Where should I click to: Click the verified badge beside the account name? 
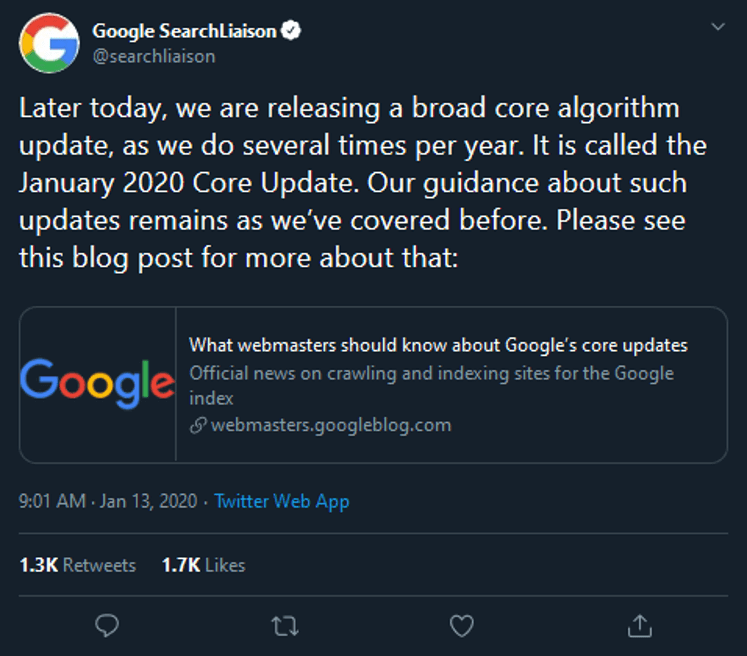coord(291,32)
